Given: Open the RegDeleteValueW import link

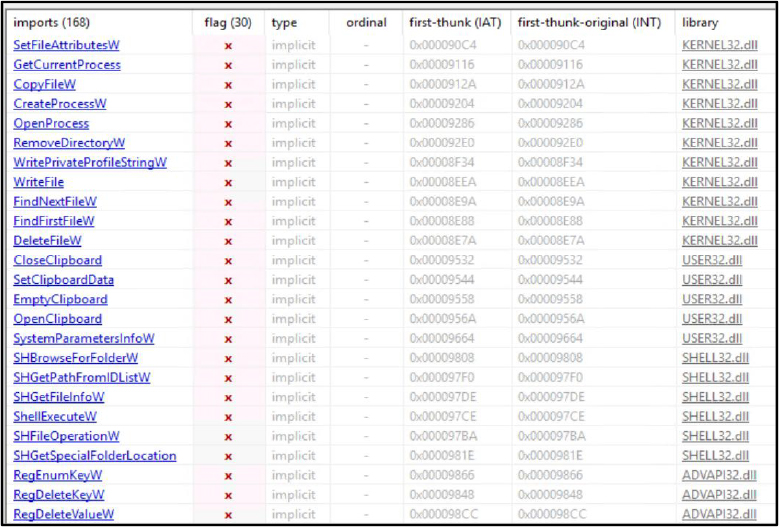Looking at the screenshot, I should pos(64,514).
